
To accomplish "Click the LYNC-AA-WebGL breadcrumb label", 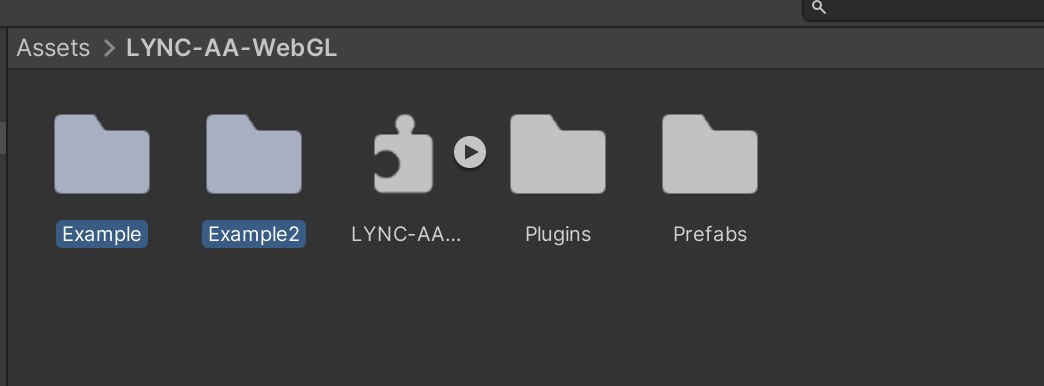I will 232,48.
